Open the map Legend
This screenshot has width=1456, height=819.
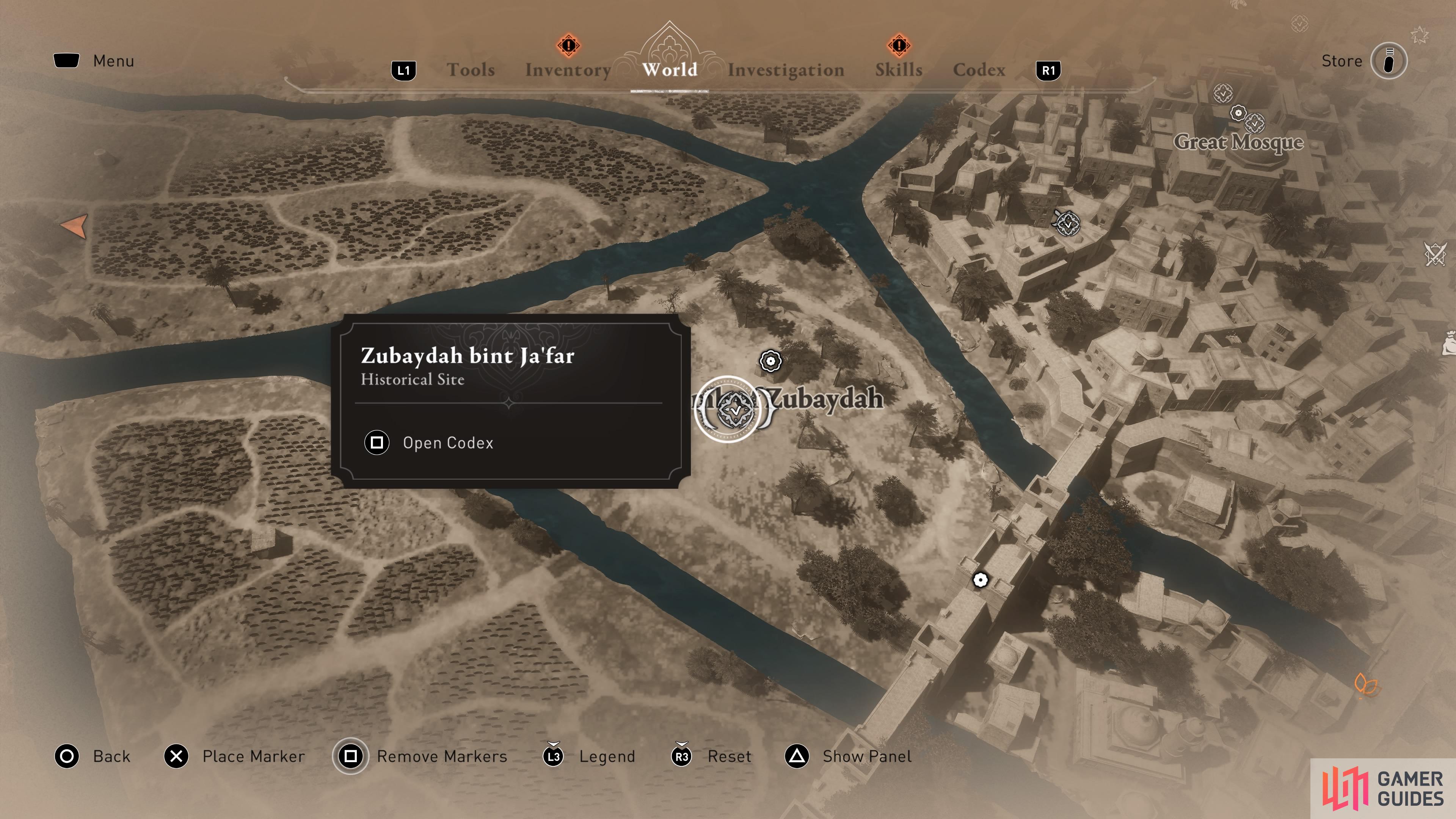tap(589, 756)
